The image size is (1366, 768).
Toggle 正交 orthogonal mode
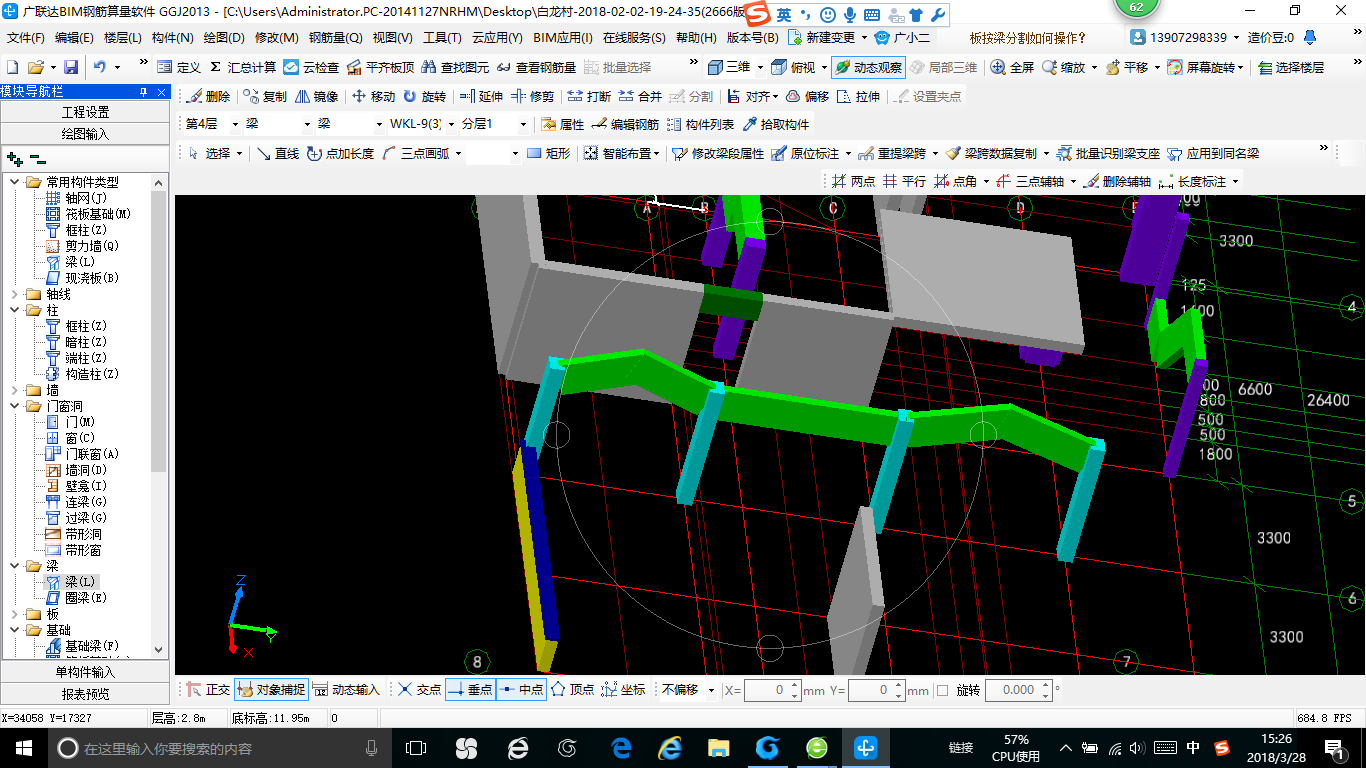(x=208, y=689)
